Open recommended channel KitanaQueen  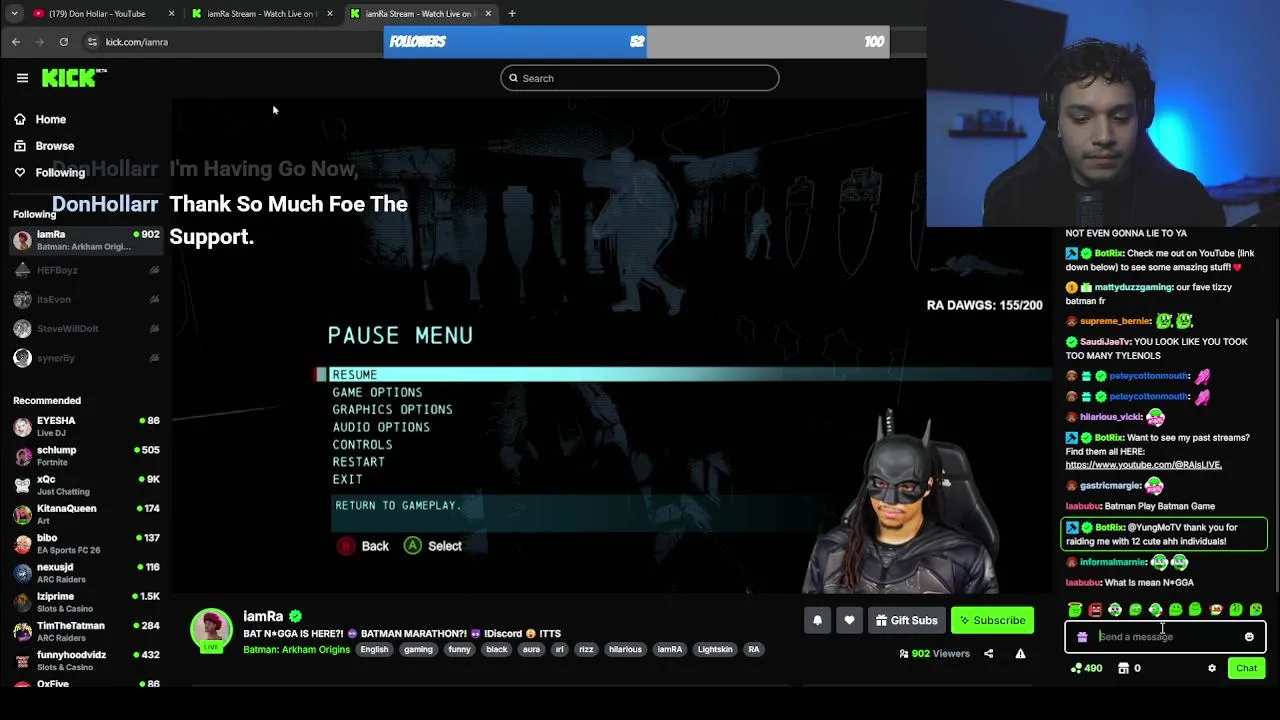(86, 514)
